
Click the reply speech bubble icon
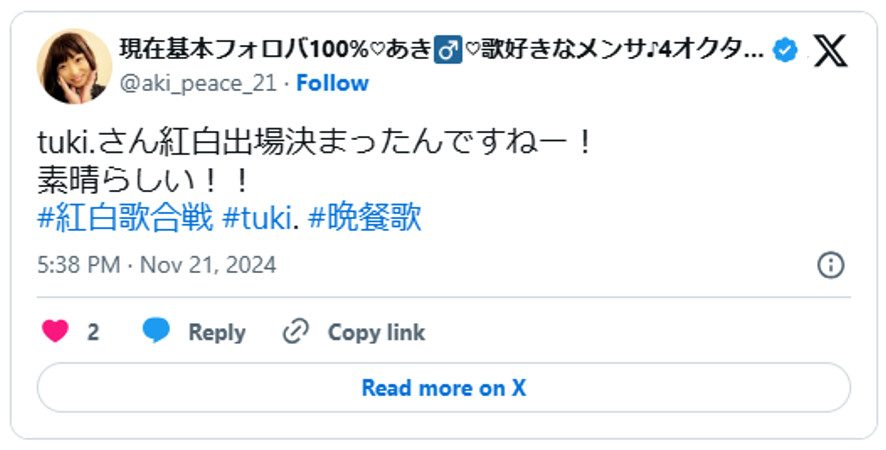(x=157, y=332)
